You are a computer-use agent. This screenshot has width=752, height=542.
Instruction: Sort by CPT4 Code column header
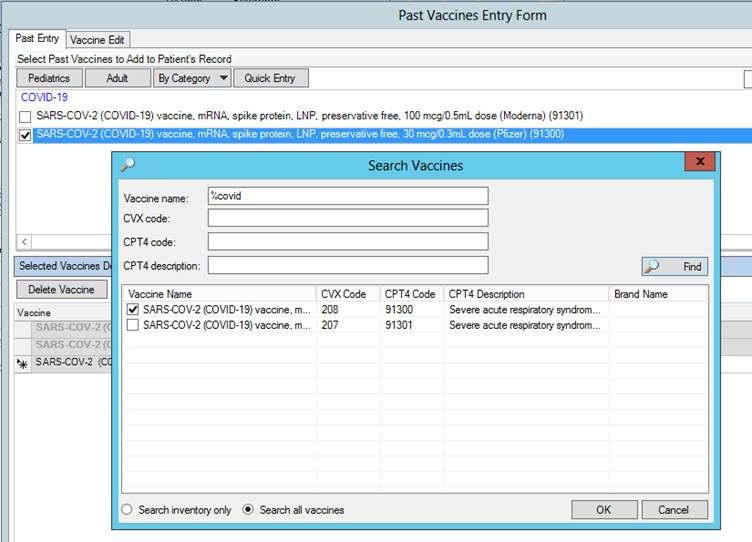click(x=412, y=294)
